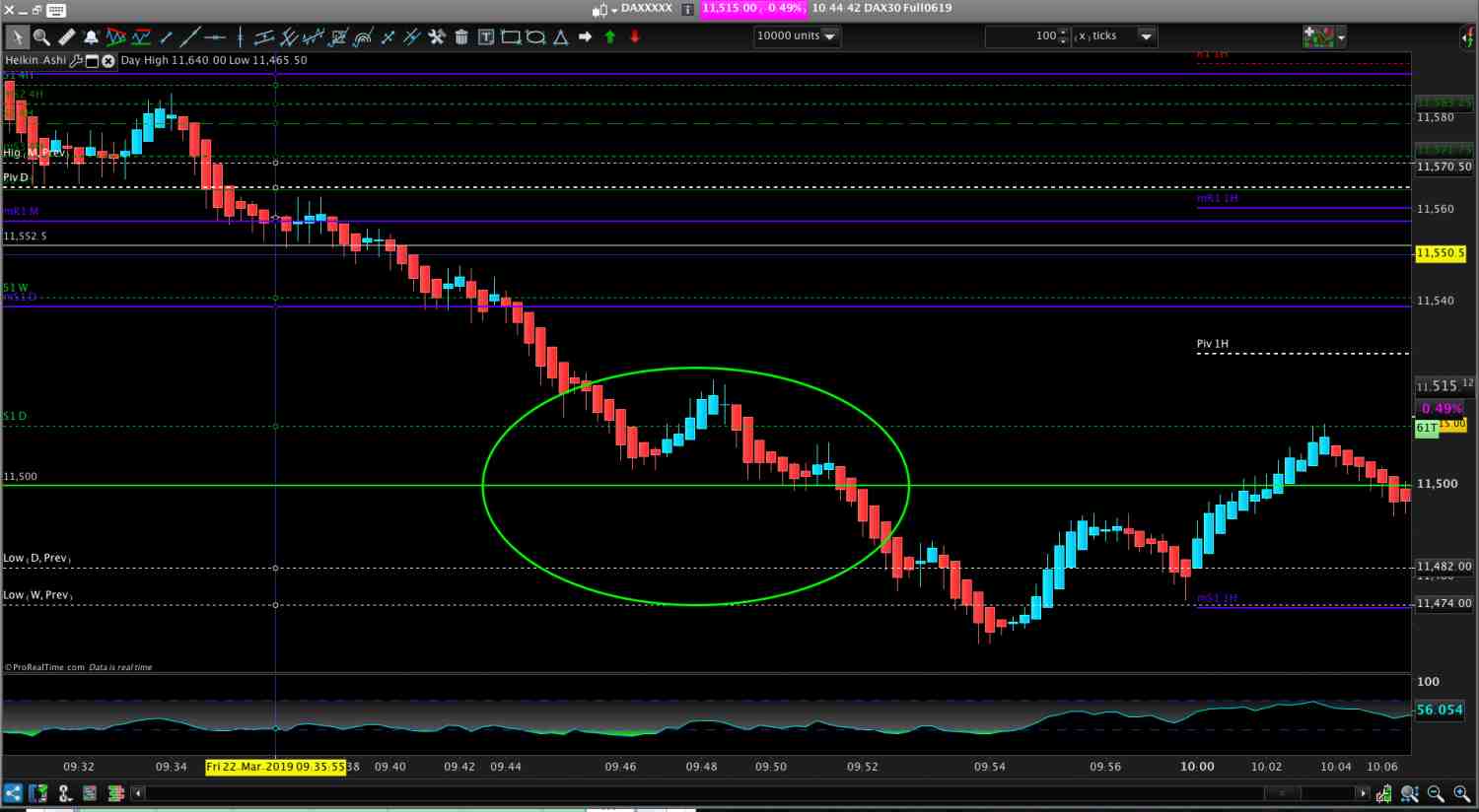Zoom in using bottom-right magnifier plus
The width and height of the screenshot is (1479, 812).
[x=1461, y=793]
